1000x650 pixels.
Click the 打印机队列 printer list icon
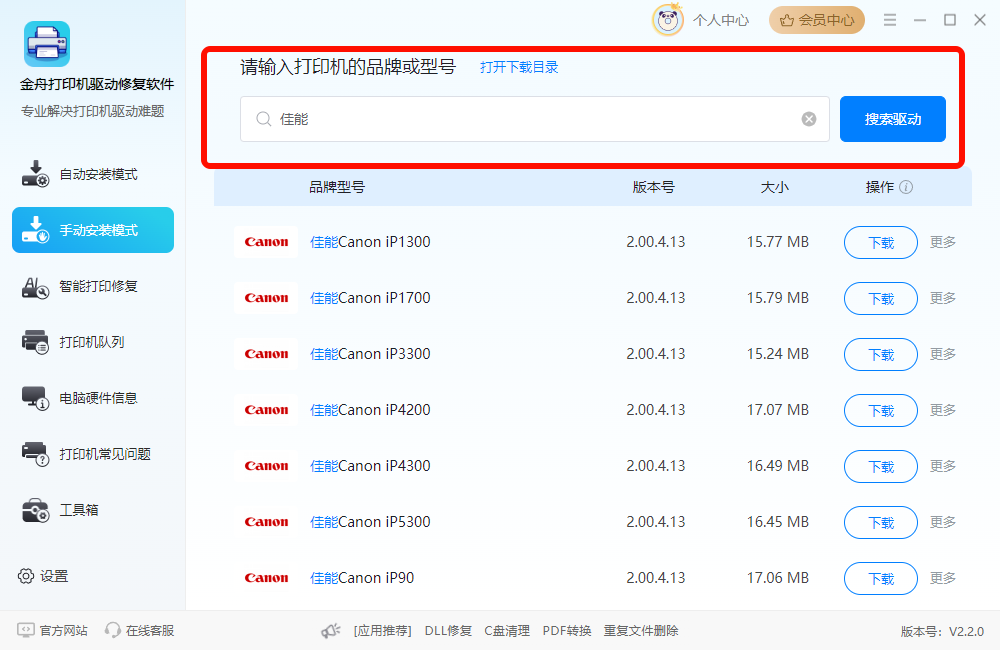35,342
